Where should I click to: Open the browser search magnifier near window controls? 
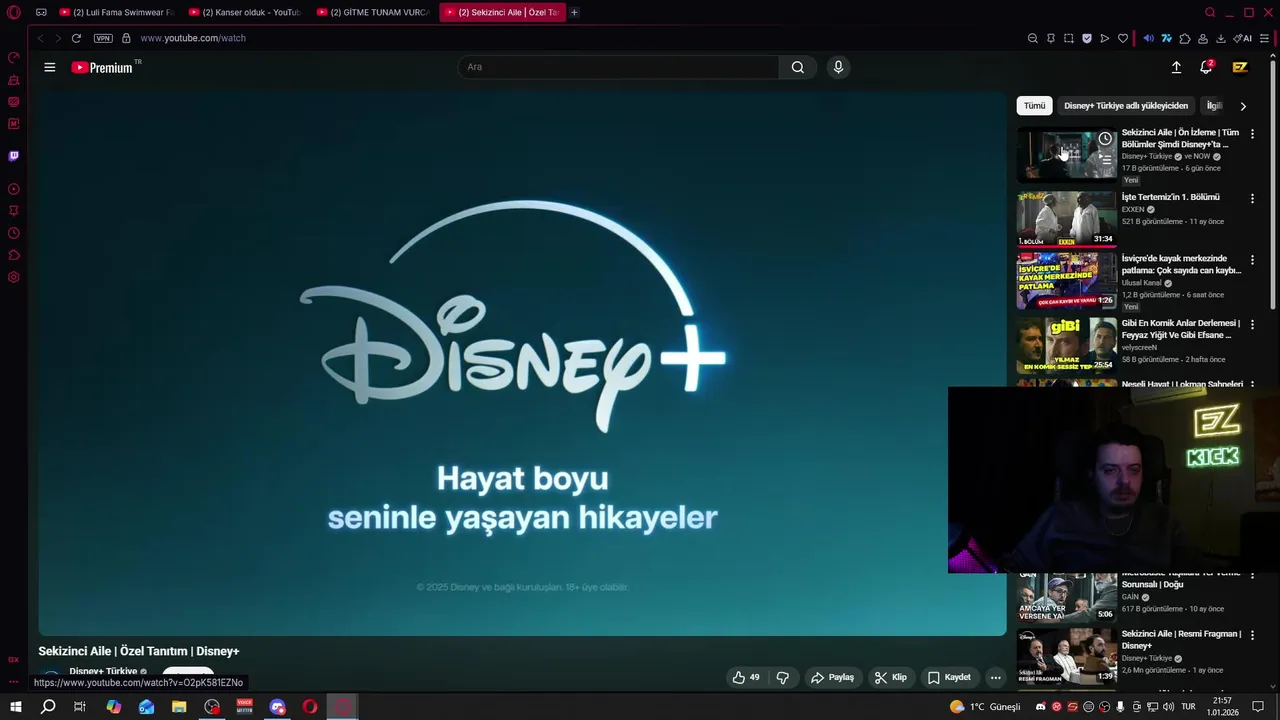[1210, 12]
